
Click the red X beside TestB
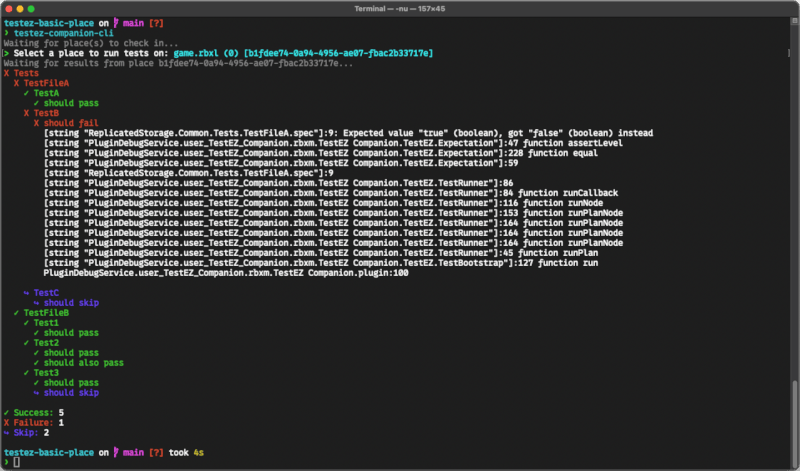point(26,113)
